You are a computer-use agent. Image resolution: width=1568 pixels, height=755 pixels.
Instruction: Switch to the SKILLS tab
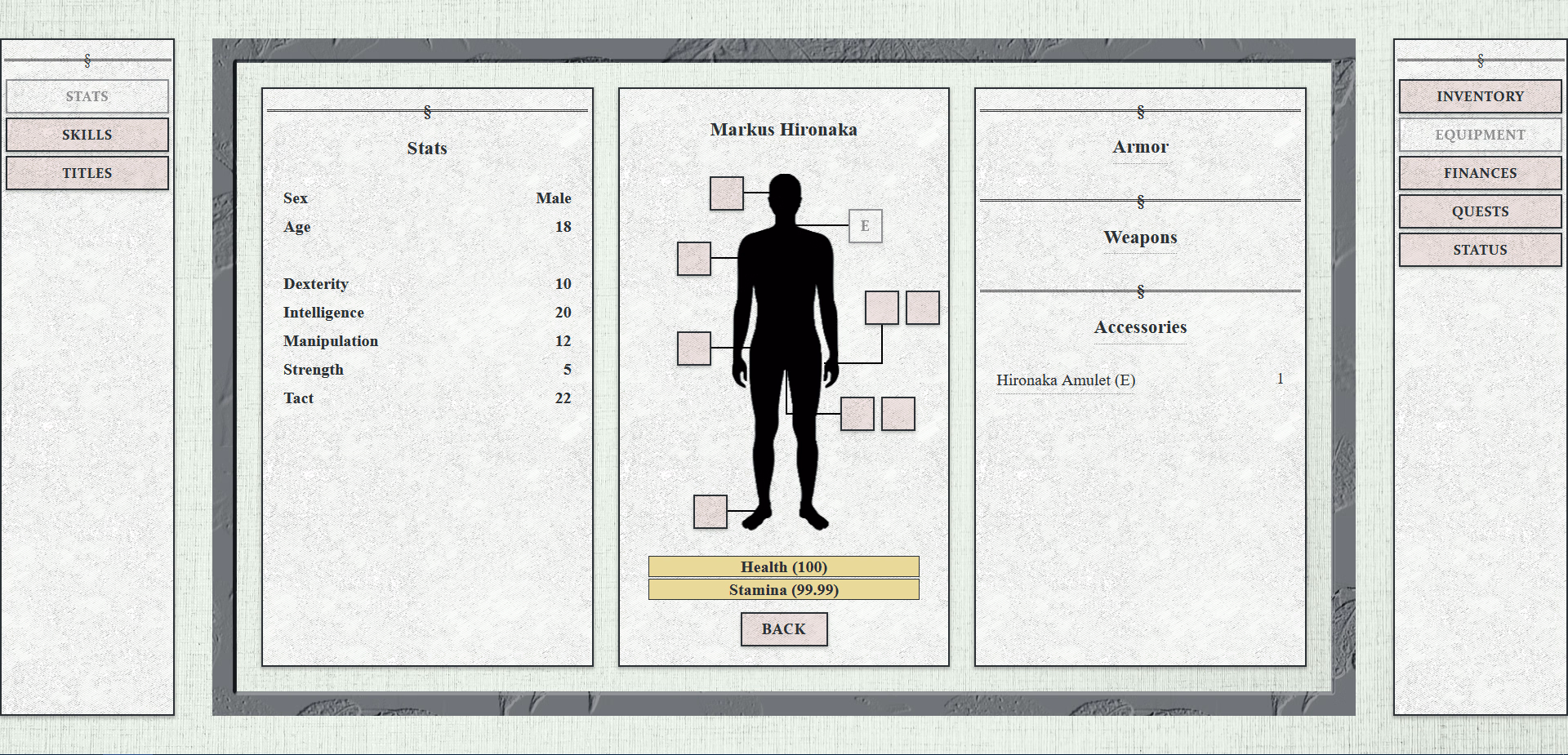coord(87,134)
